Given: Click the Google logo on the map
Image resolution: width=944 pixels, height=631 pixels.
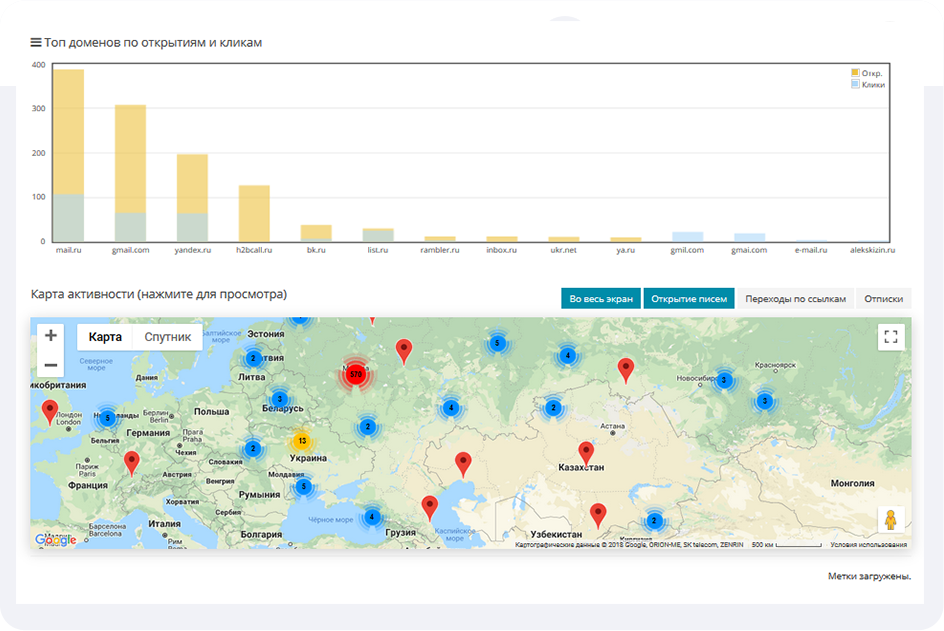Looking at the screenshot, I should pos(55,540).
